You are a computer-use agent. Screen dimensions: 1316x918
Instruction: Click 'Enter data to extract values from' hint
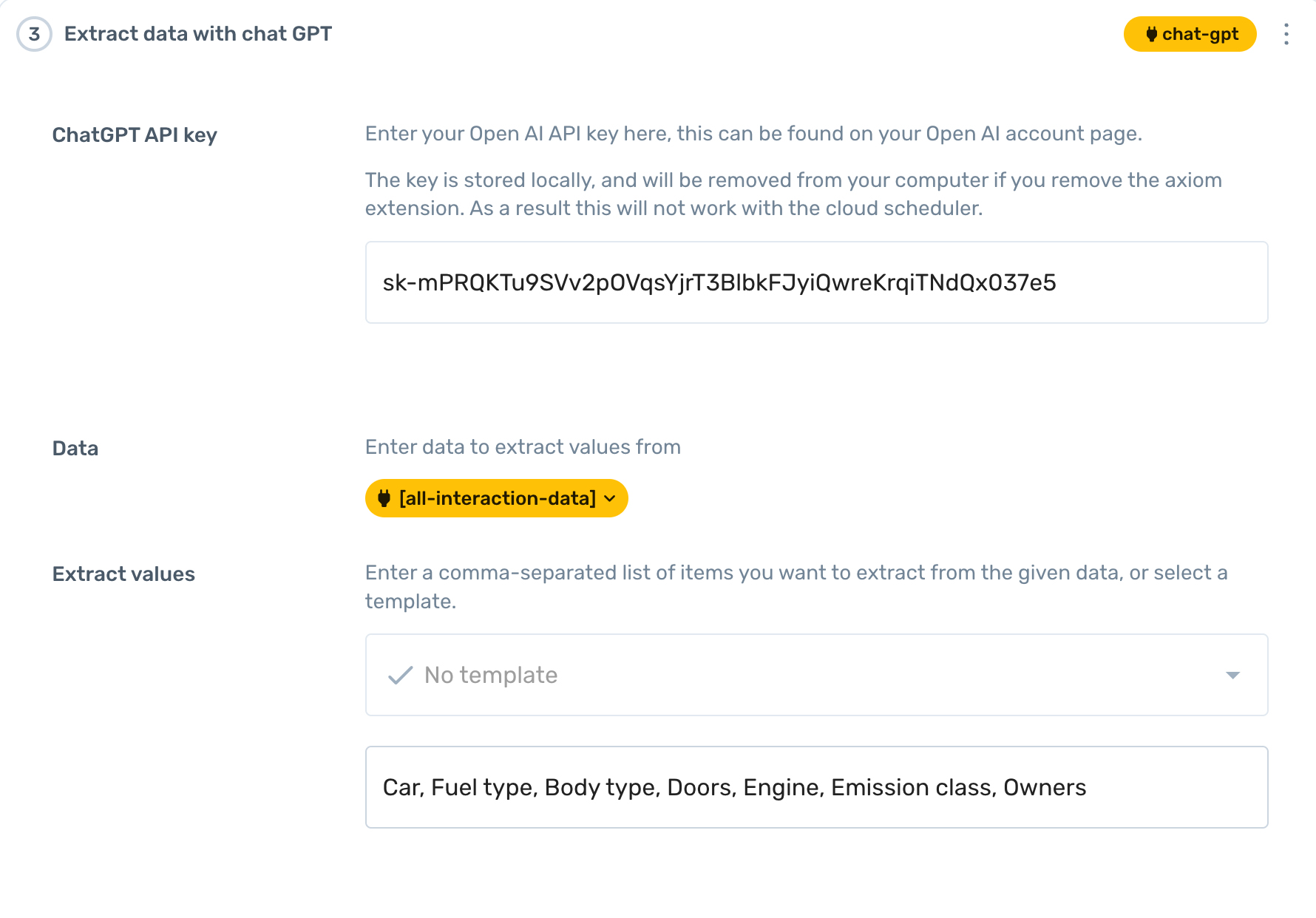click(523, 447)
